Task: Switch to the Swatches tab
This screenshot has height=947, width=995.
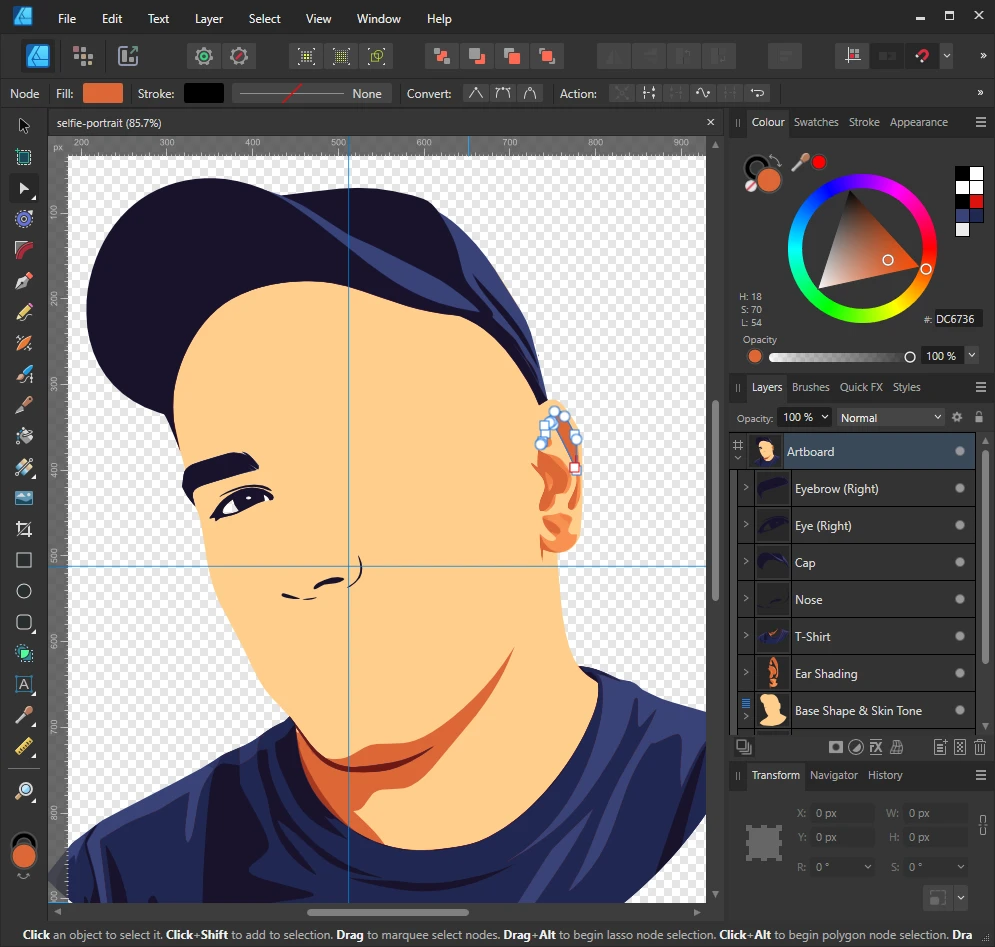Action: (816, 122)
